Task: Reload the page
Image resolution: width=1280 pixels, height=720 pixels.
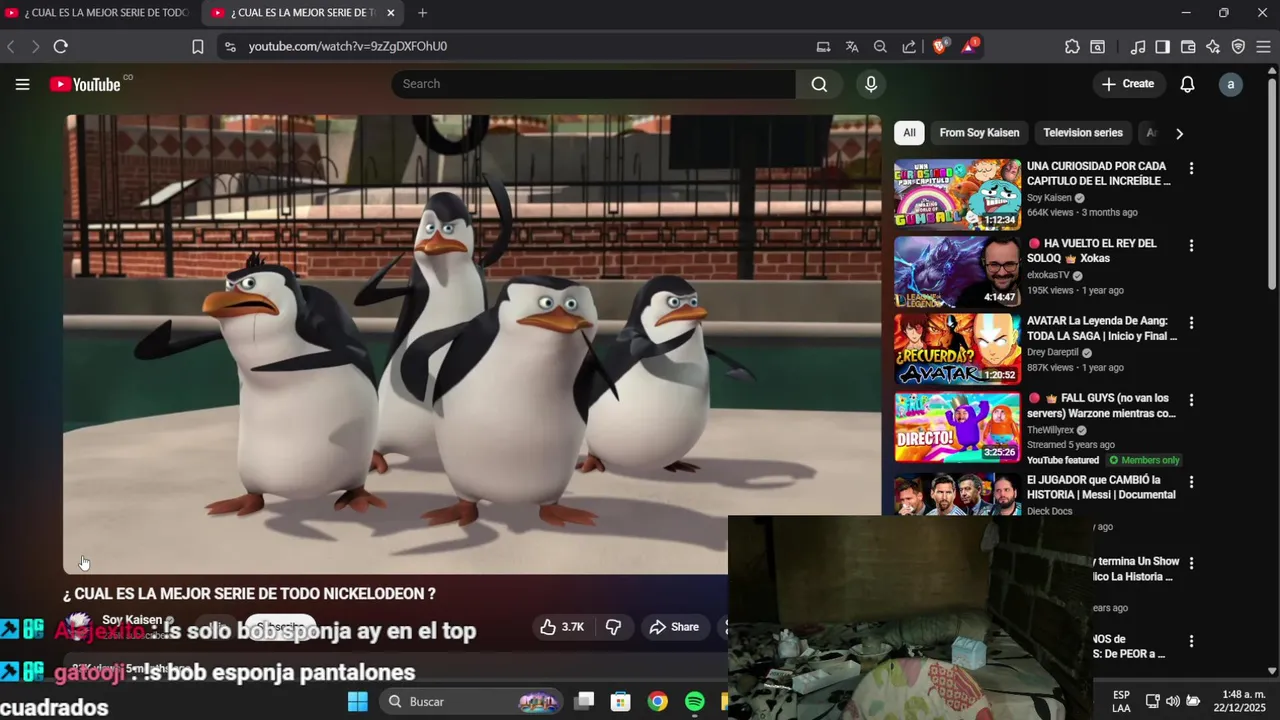Action: [60, 46]
